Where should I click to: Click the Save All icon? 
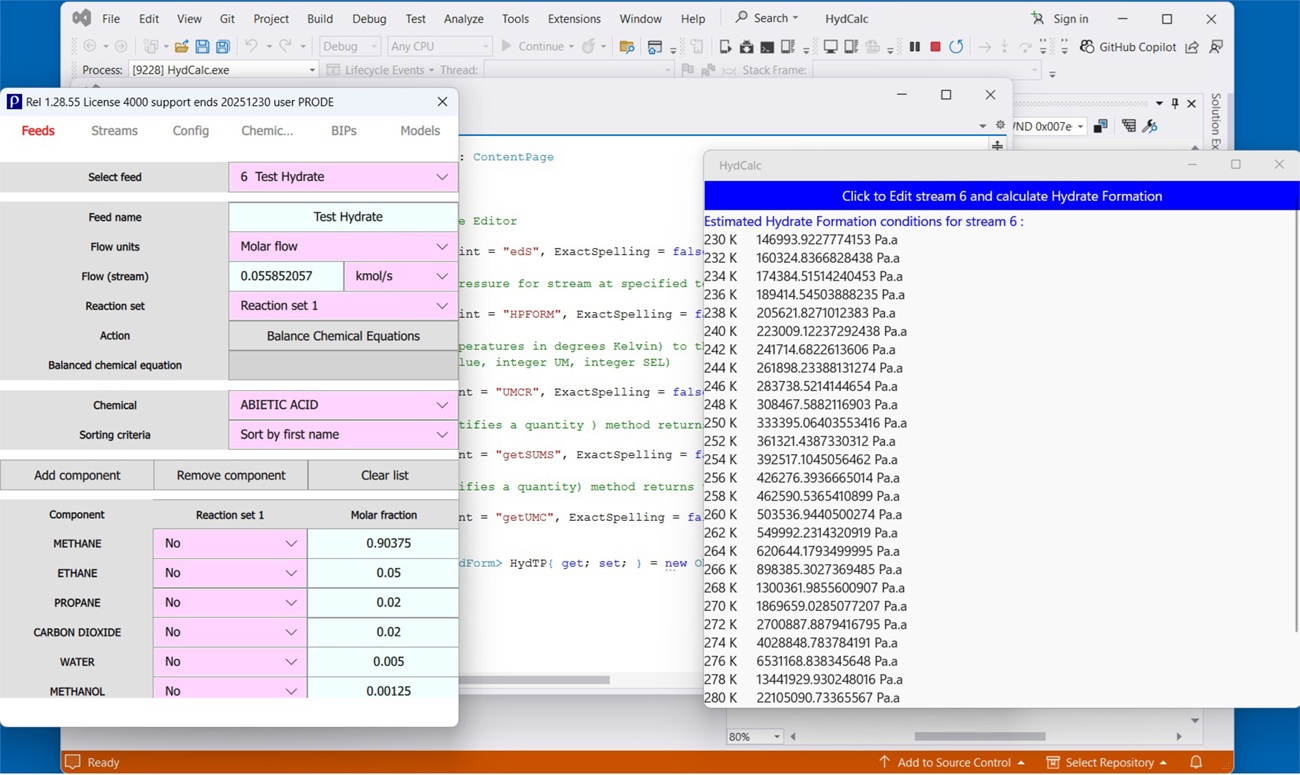pos(223,47)
